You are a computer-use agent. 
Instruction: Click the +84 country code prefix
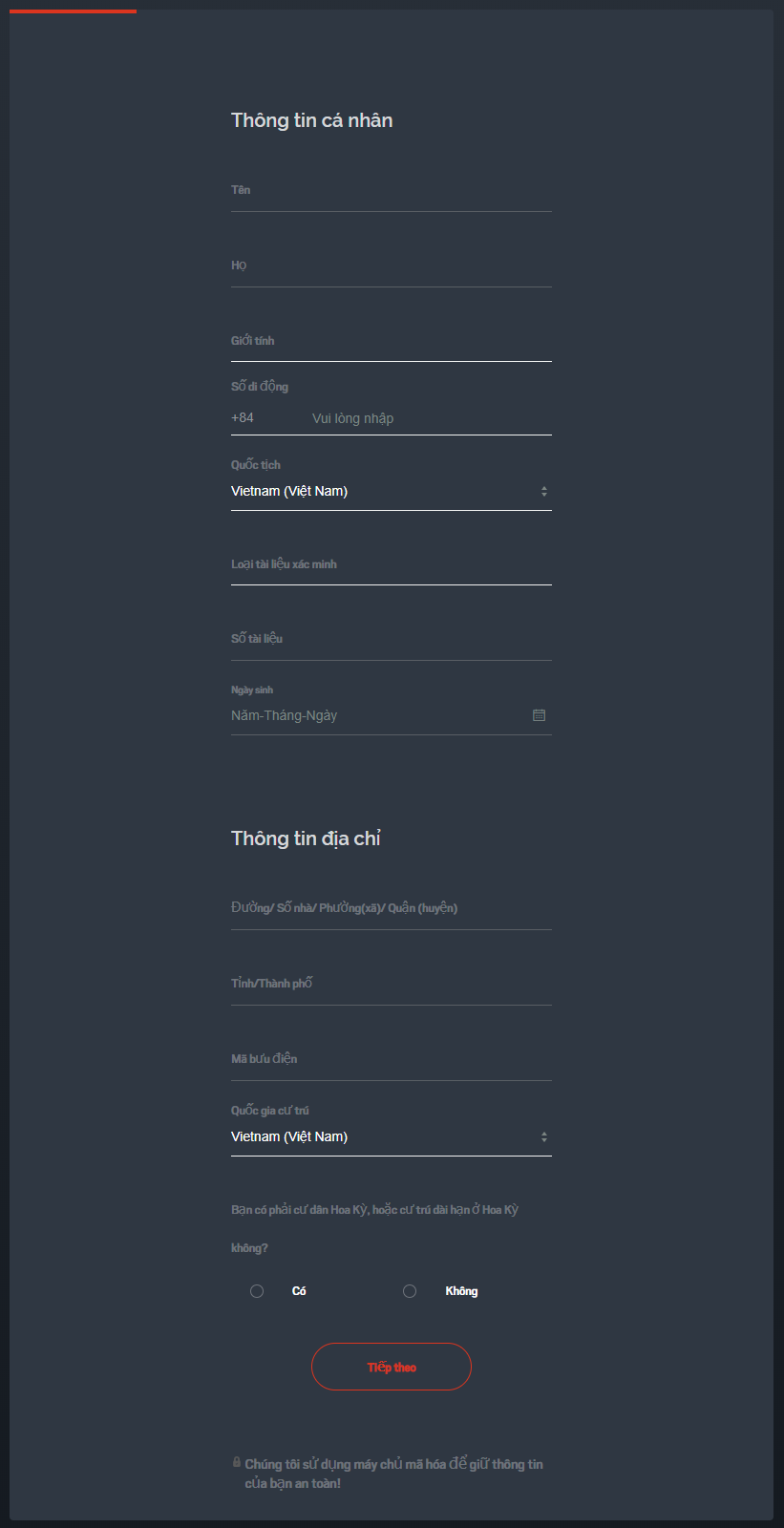point(243,418)
